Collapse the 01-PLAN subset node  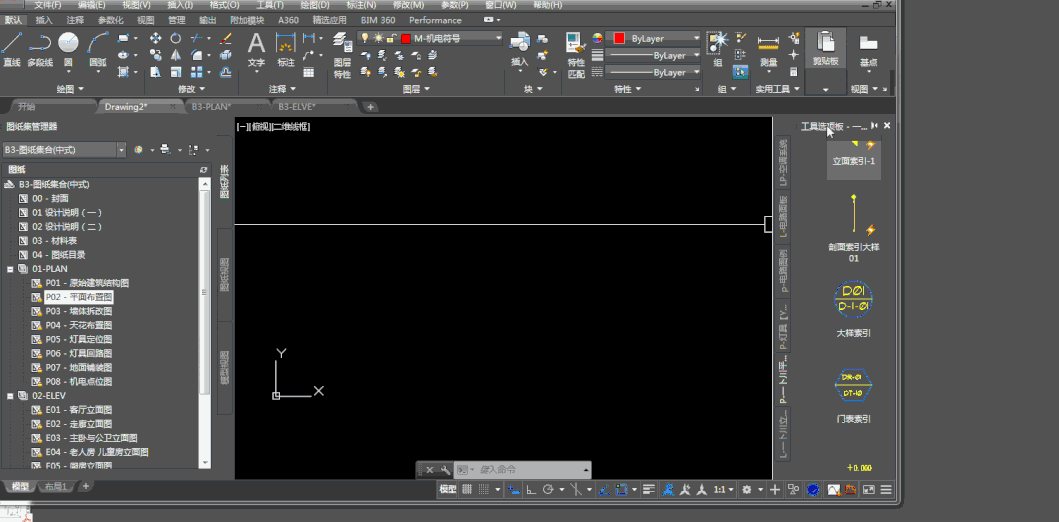tap(10, 269)
